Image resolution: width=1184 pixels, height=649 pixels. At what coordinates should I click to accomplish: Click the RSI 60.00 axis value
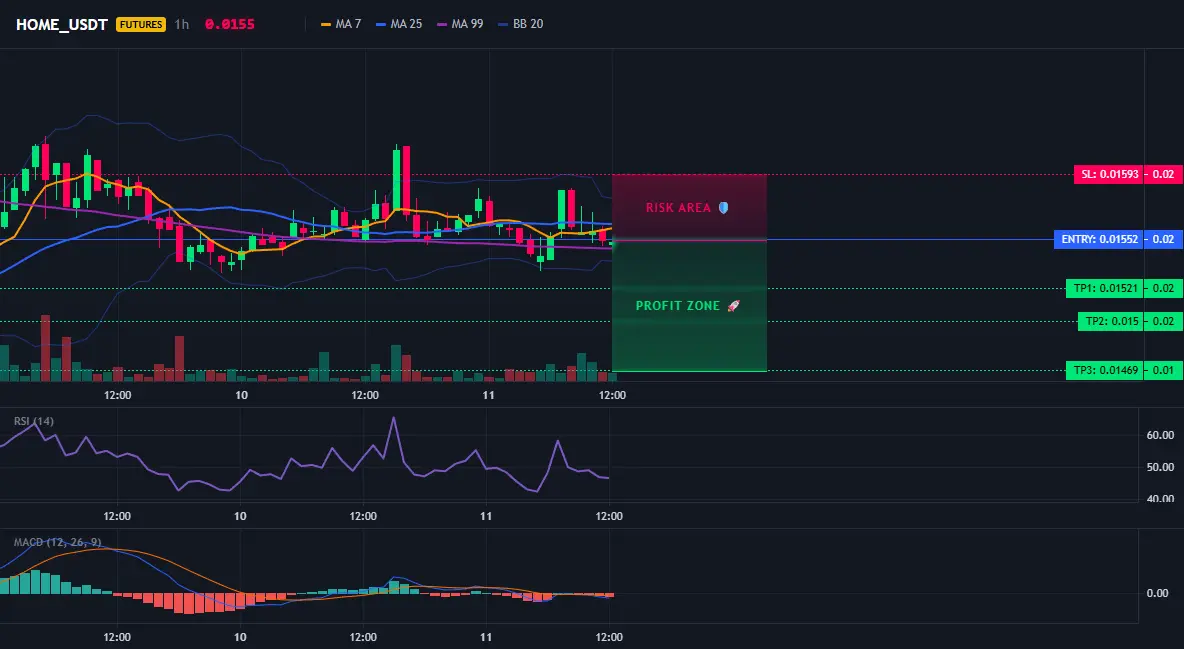pos(1161,435)
